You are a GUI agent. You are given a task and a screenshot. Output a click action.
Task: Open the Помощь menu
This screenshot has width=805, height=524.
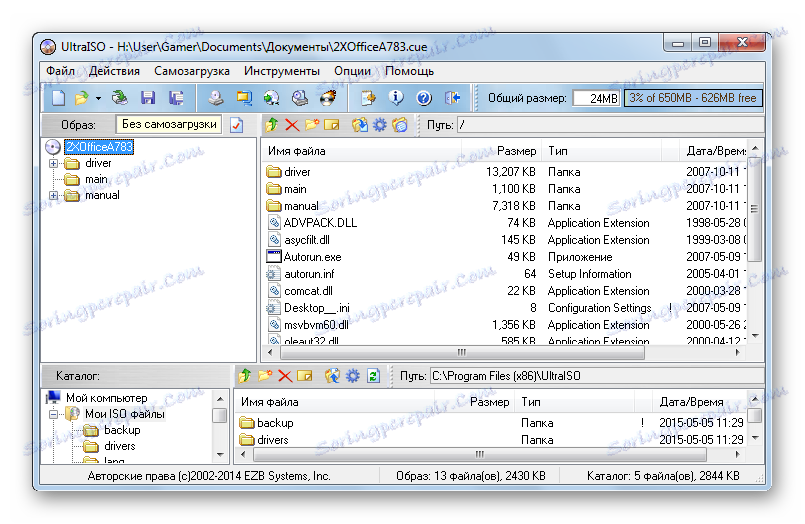pos(409,71)
